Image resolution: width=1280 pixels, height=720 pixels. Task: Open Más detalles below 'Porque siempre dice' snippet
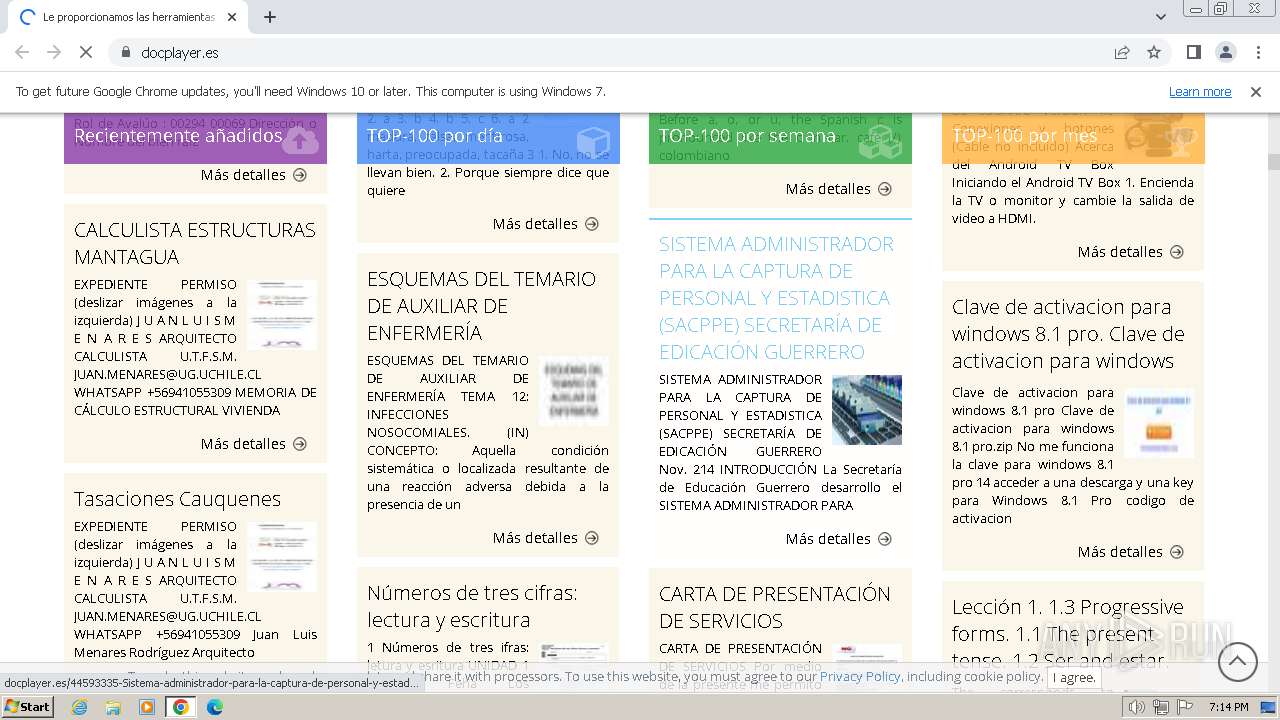coord(546,224)
